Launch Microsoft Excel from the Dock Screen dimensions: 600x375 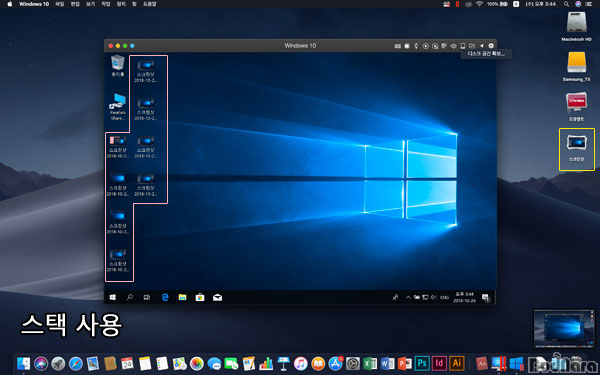pos(370,363)
